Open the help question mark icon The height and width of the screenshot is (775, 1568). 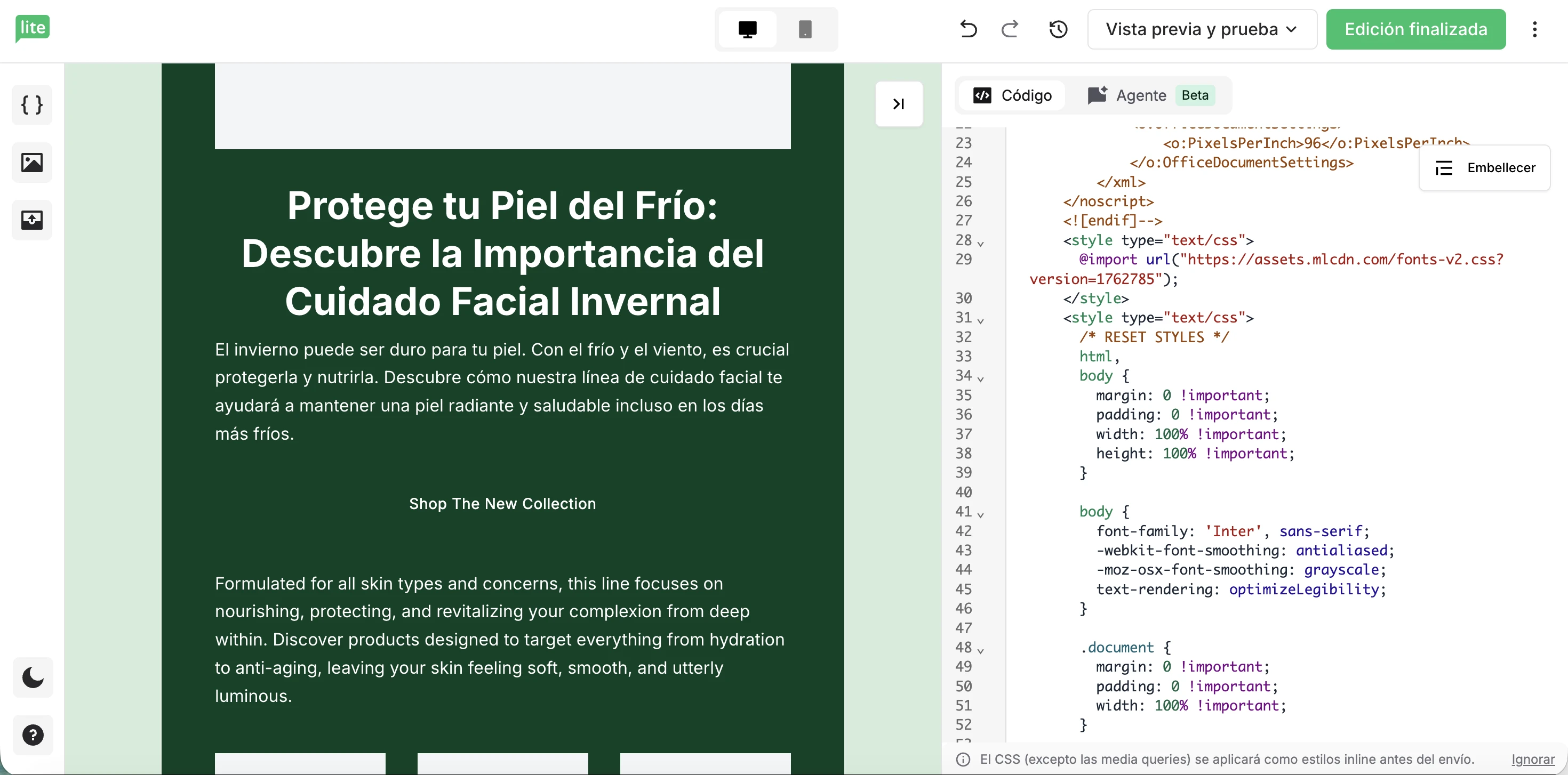click(33, 735)
